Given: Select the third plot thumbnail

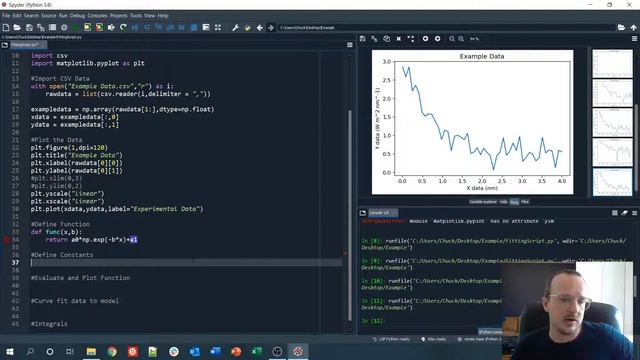Looking at the screenshot, I should (x=612, y=122).
